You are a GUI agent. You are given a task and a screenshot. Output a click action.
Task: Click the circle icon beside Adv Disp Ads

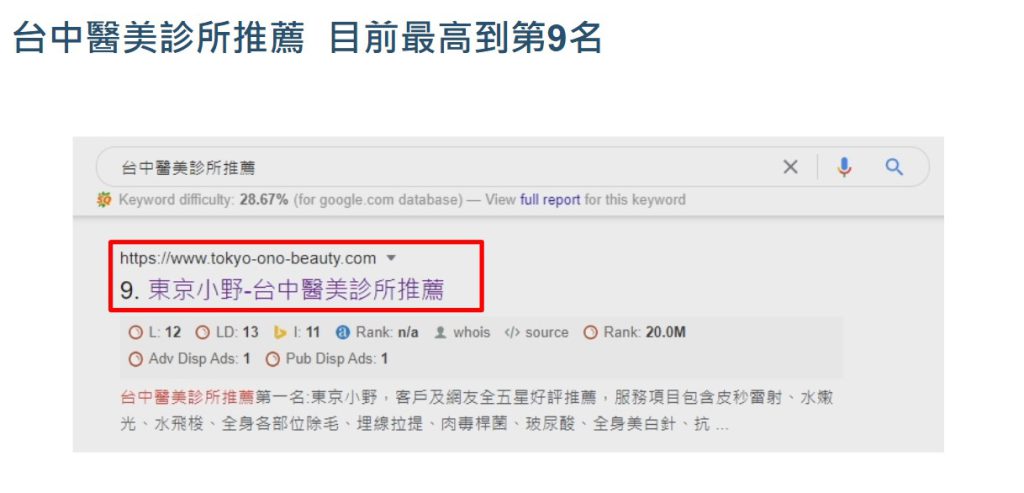tap(135, 358)
